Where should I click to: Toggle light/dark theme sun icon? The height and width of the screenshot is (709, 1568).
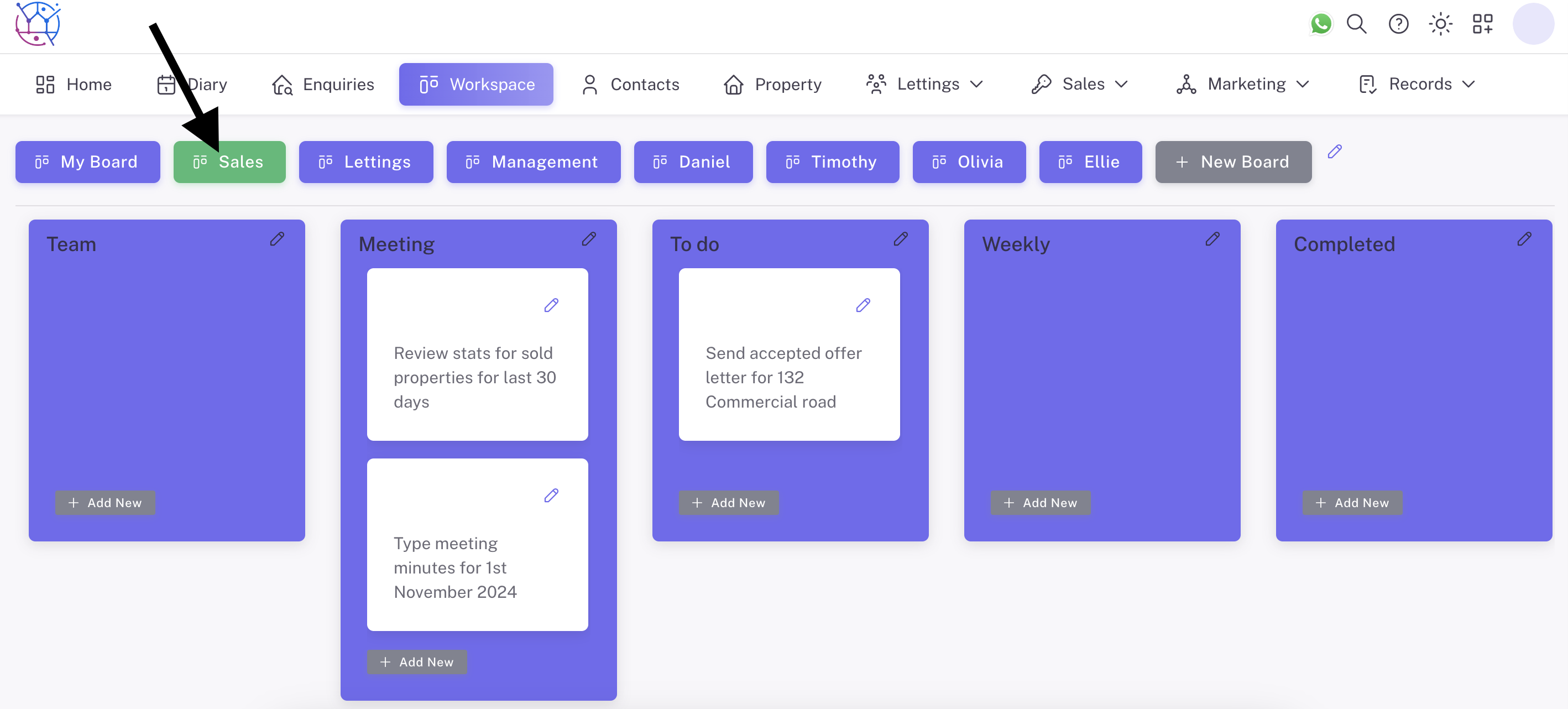[x=1440, y=24]
